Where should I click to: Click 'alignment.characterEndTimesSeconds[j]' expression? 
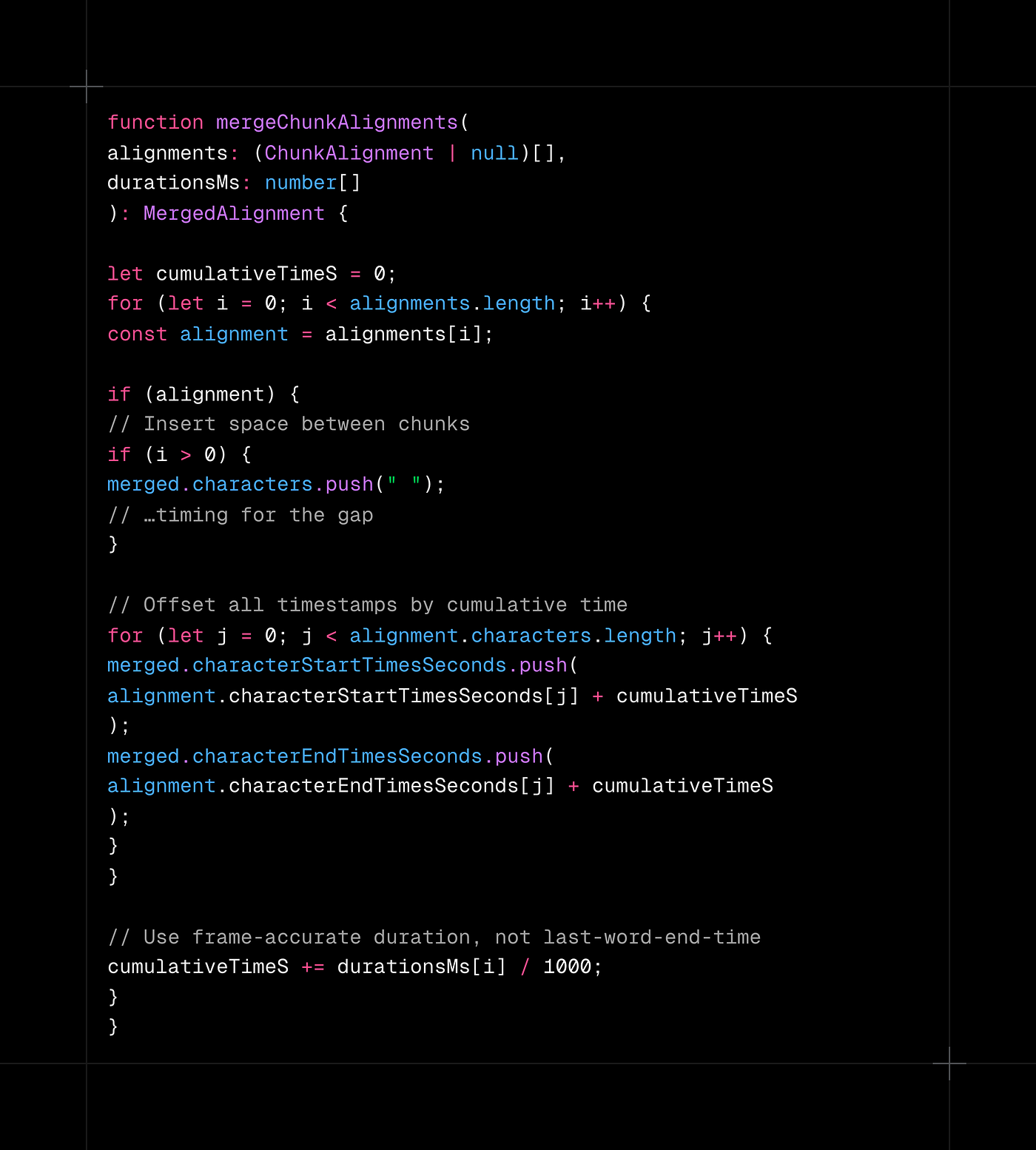coord(331,786)
